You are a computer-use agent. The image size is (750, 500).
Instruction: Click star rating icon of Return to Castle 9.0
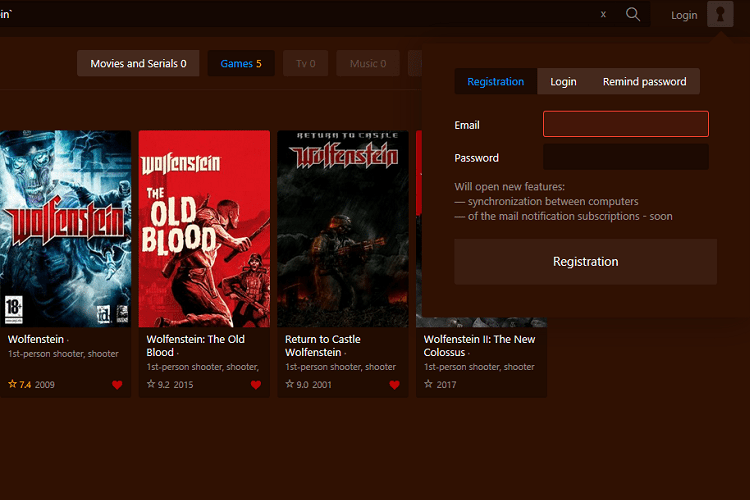[x=290, y=384]
